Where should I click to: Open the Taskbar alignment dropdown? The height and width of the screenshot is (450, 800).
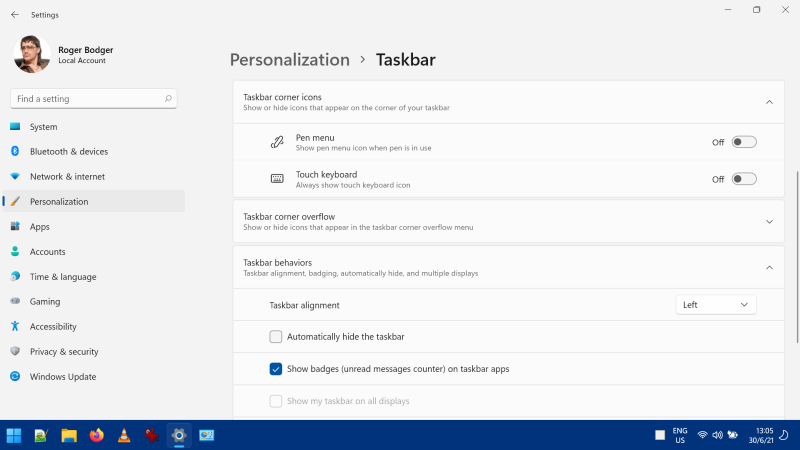716,305
